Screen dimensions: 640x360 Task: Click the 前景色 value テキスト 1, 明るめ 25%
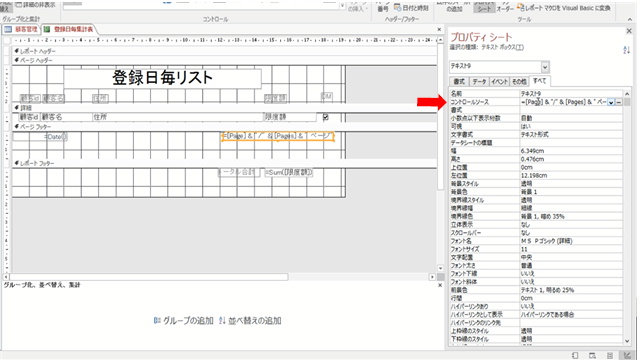(571, 290)
